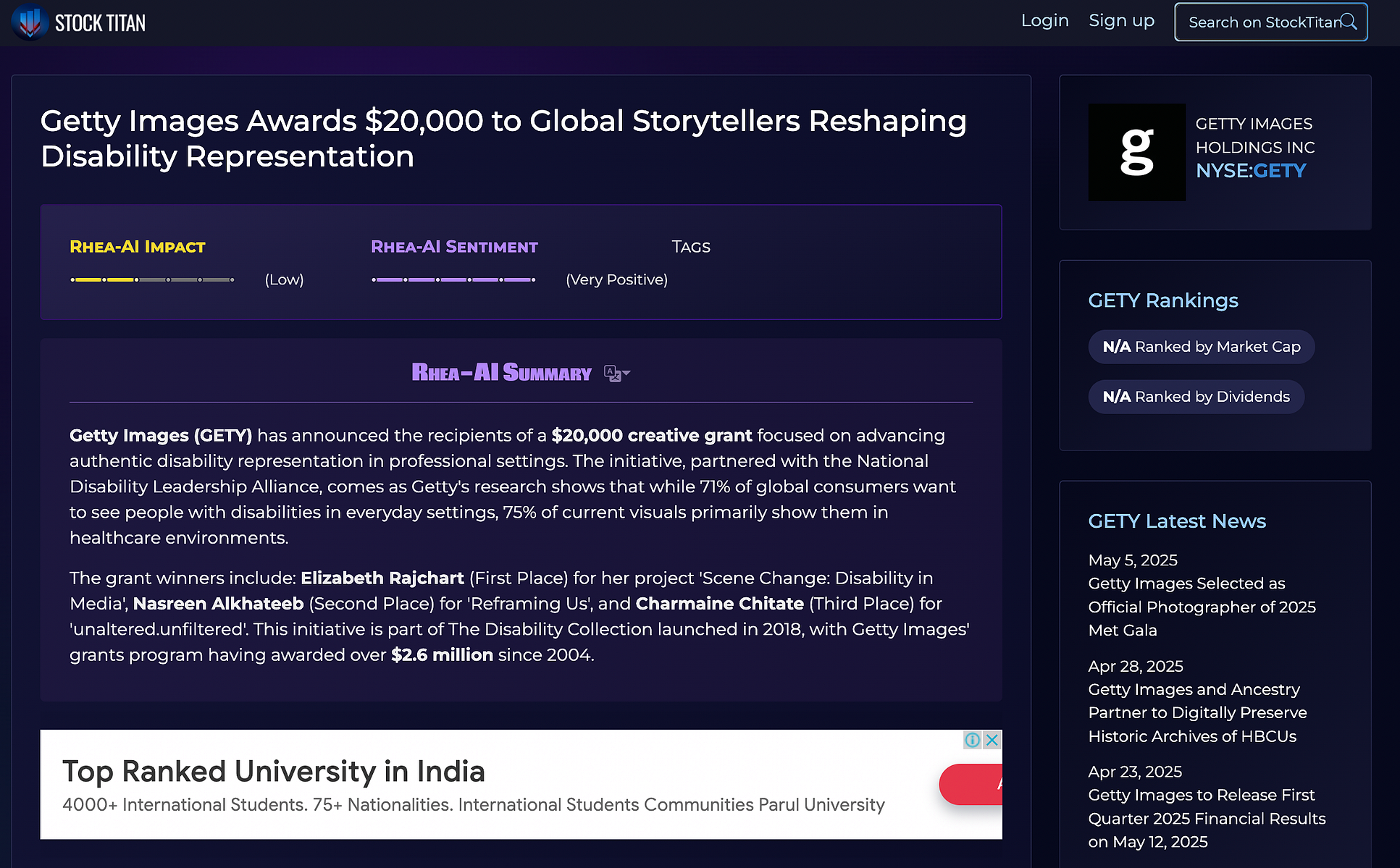This screenshot has height=868, width=1400.
Task: Click the Rhea-AI Sentiment purple meter
Action: click(x=453, y=279)
